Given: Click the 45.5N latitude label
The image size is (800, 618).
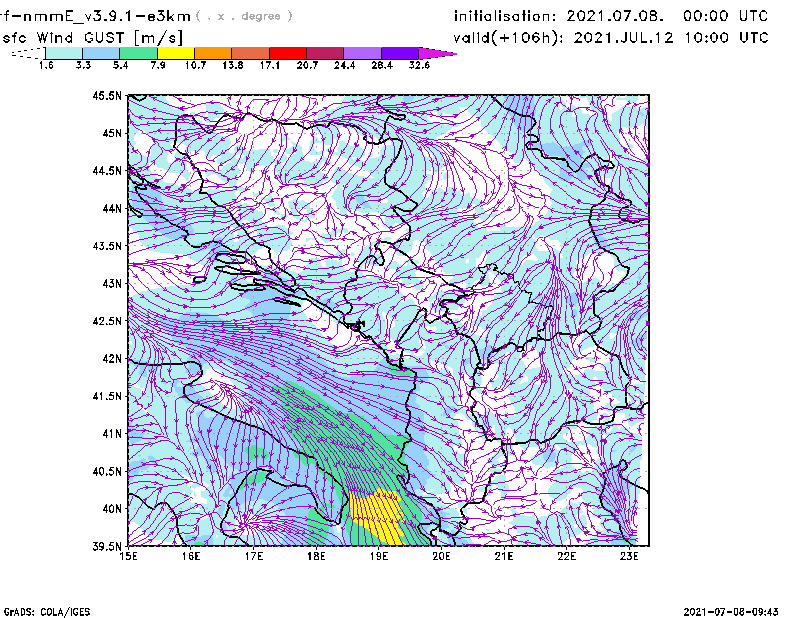Looking at the screenshot, I should coord(107,95).
